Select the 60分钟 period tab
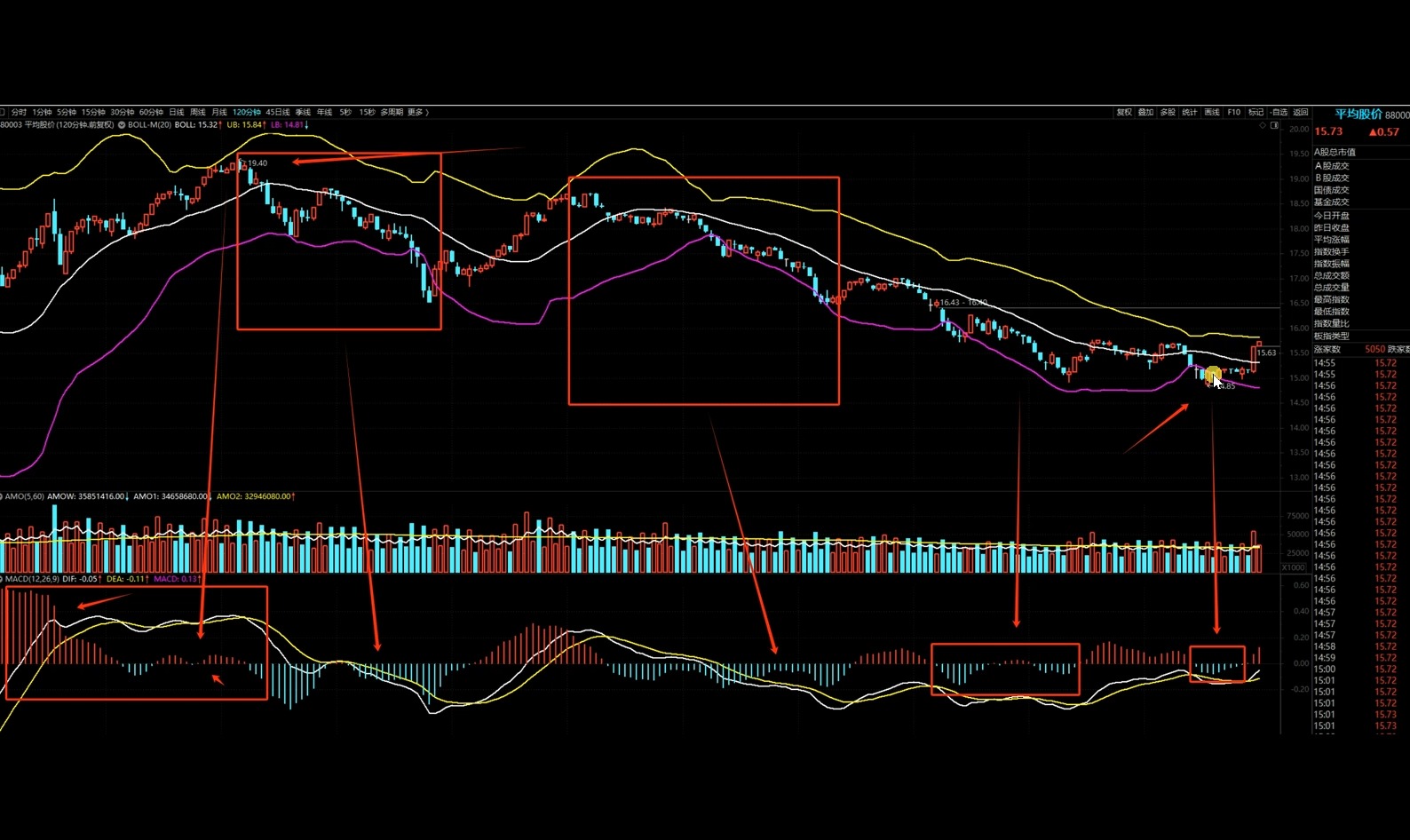 point(151,112)
